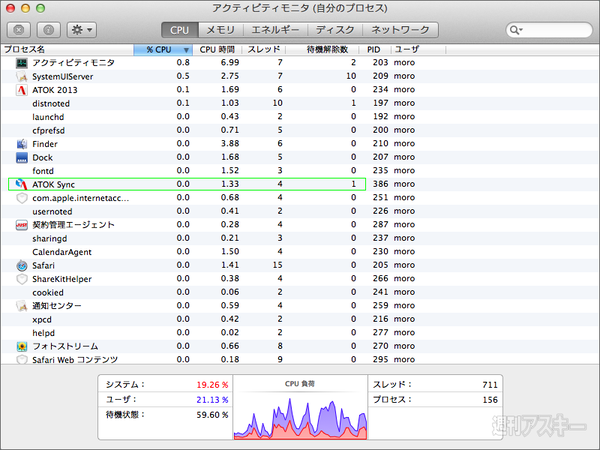Image resolution: width=600 pixels, height=450 pixels.
Task: Select the 契約管理エージェント icon
Action: (x=22, y=225)
